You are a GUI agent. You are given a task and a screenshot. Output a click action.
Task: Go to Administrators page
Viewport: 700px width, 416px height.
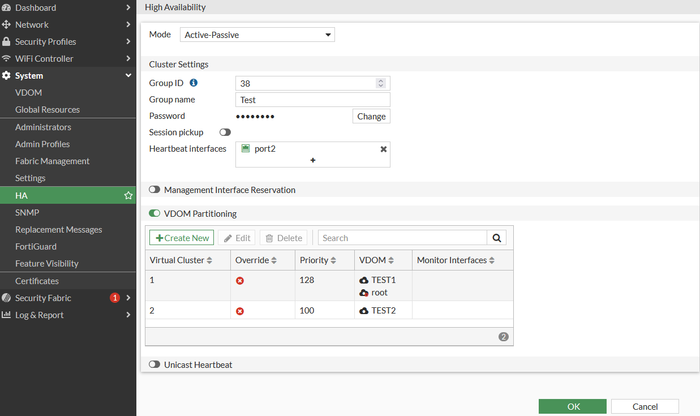(43, 127)
